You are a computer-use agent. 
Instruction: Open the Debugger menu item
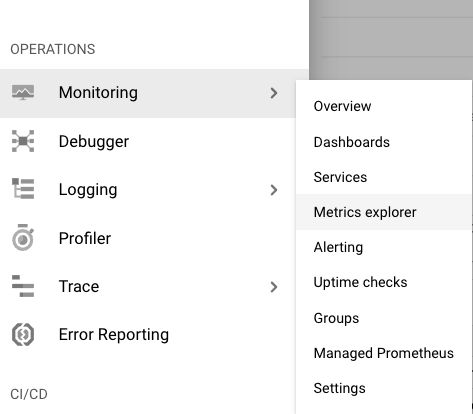pos(148,141)
